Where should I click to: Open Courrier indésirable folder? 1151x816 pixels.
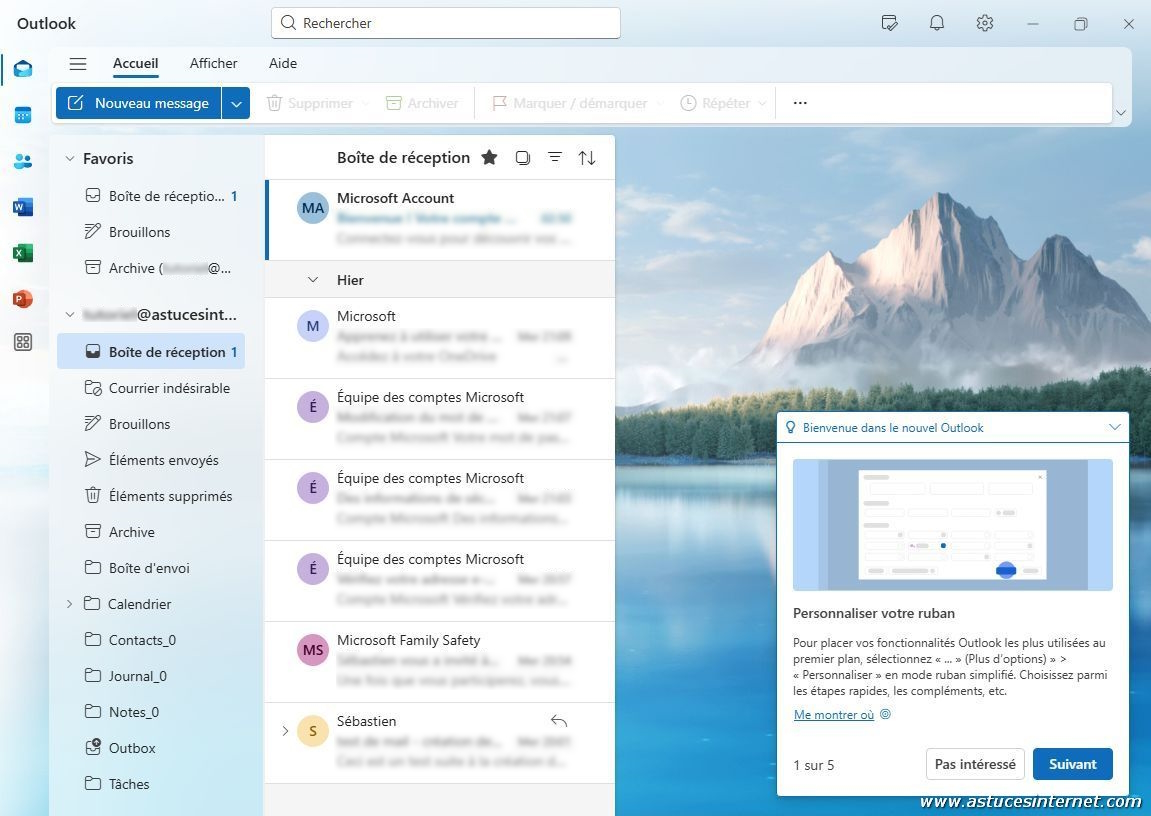click(151, 388)
